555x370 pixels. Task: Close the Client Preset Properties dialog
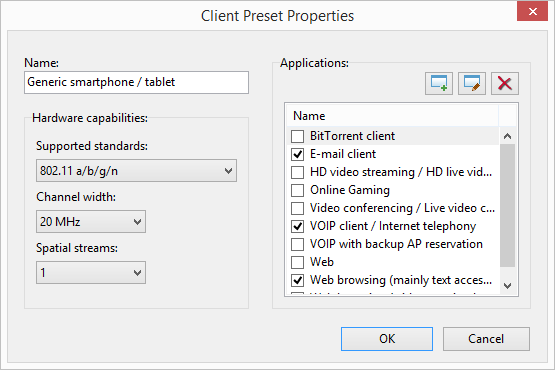click(x=532, y=12)
